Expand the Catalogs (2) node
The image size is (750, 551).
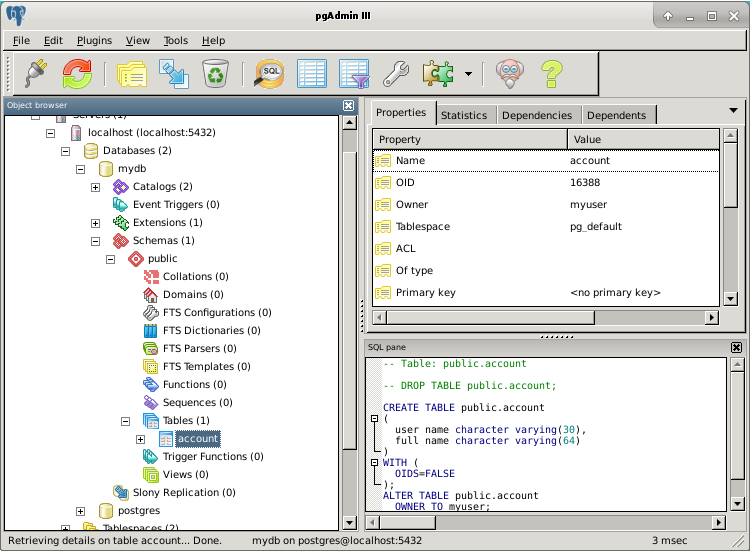click(x=96, y=187)
